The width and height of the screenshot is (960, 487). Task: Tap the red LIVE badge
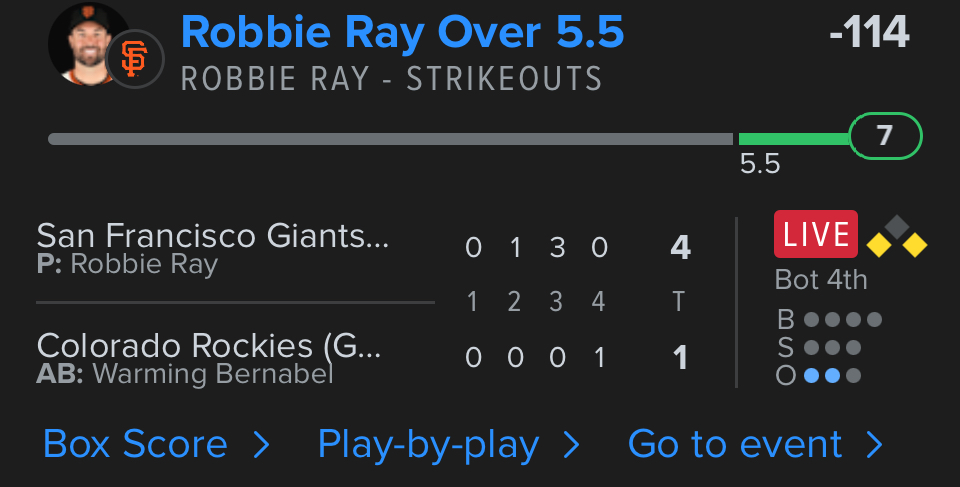click(815, 235)
